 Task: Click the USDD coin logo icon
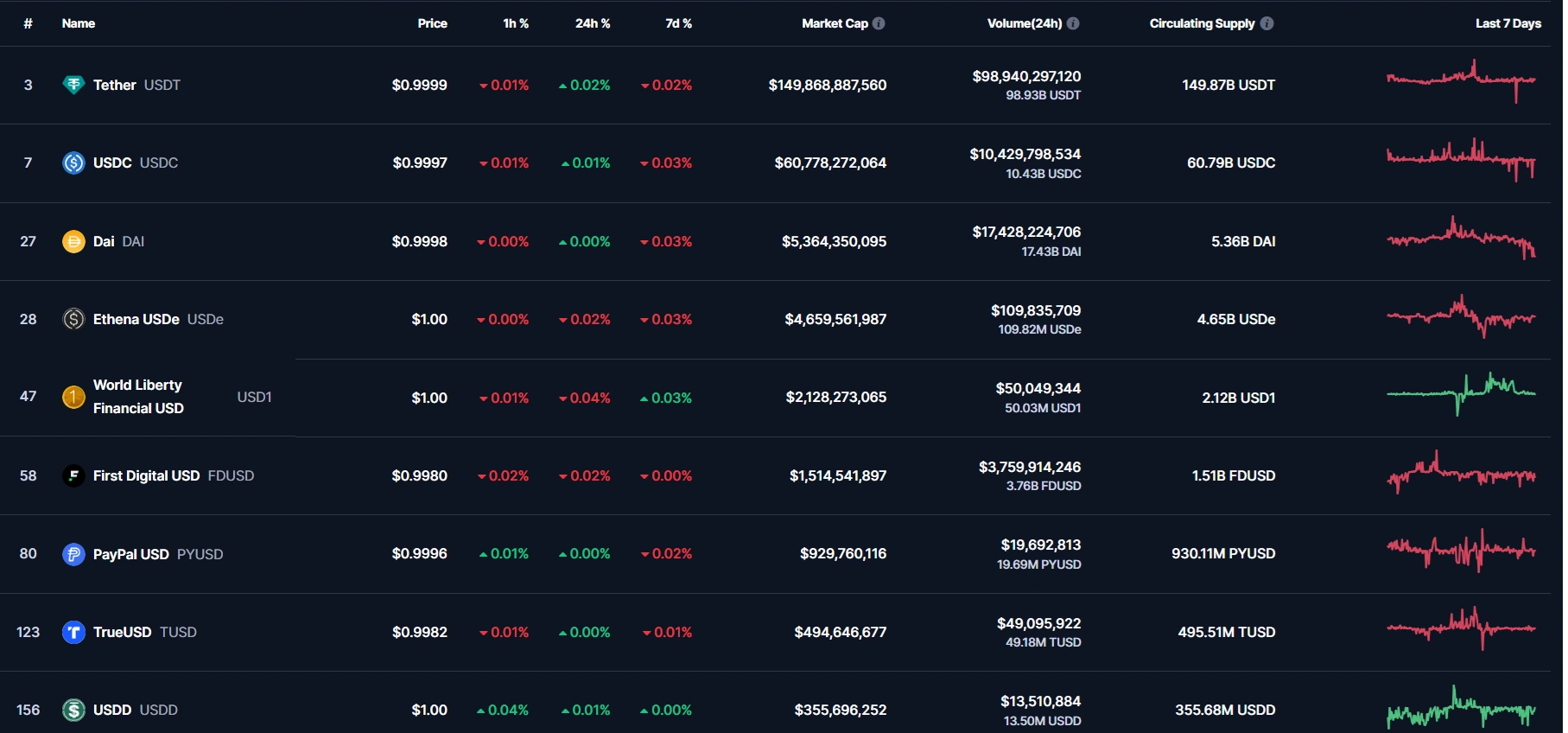[x=73, y=710]
